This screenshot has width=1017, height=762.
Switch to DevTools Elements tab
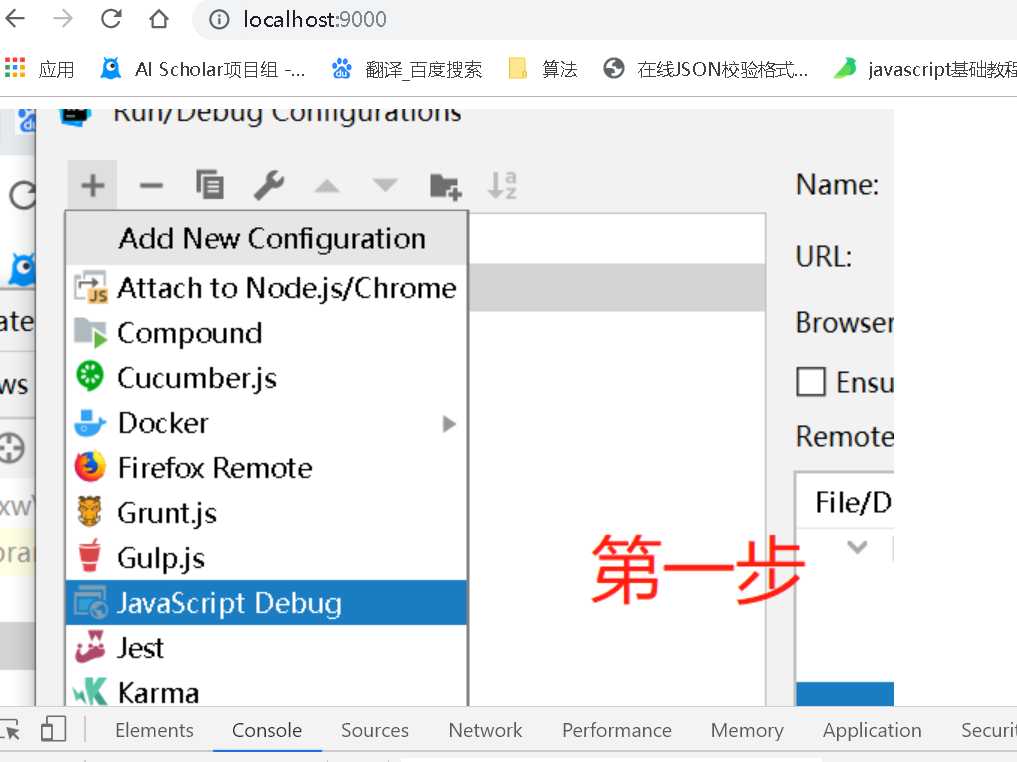click(x=154, y=730)
